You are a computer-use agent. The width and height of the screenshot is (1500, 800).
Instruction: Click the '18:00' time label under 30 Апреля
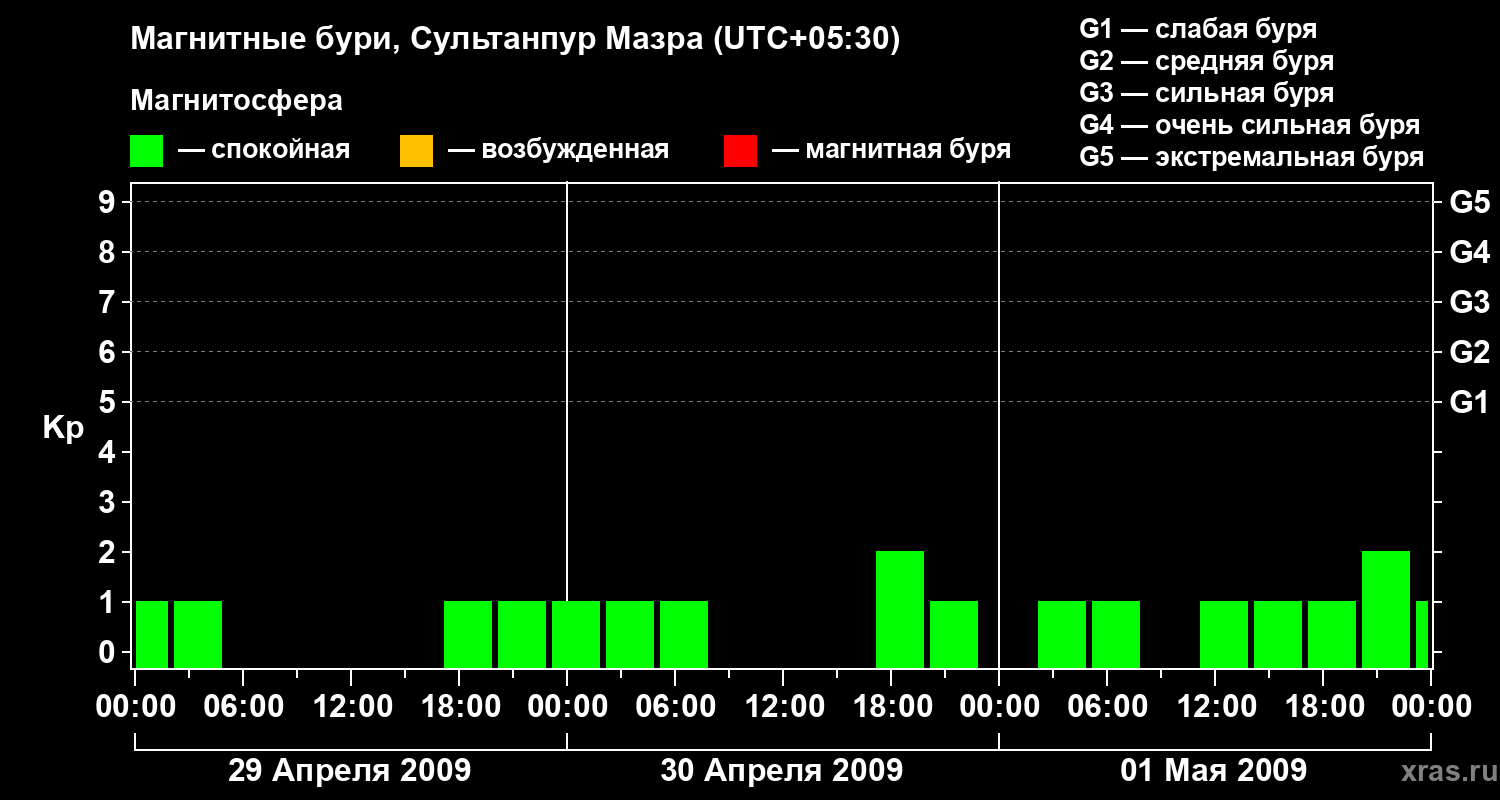point(891,707)
